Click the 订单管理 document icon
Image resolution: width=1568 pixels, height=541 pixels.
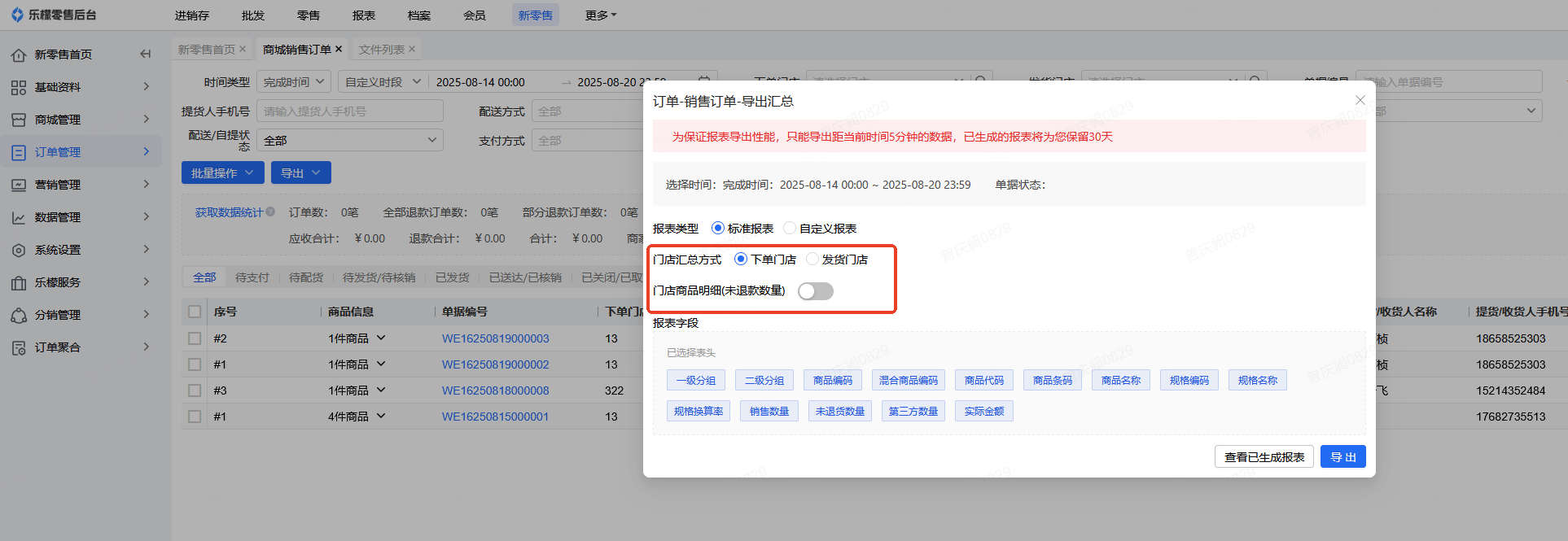click(x=19, y=152)
